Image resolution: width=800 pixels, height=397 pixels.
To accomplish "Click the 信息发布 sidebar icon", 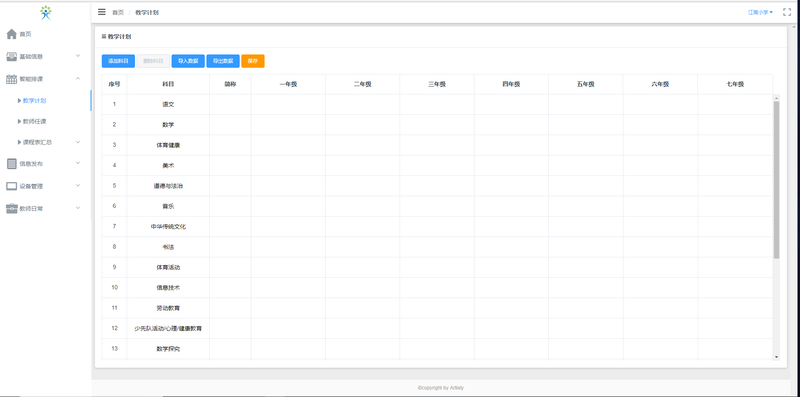I will 12,164.
